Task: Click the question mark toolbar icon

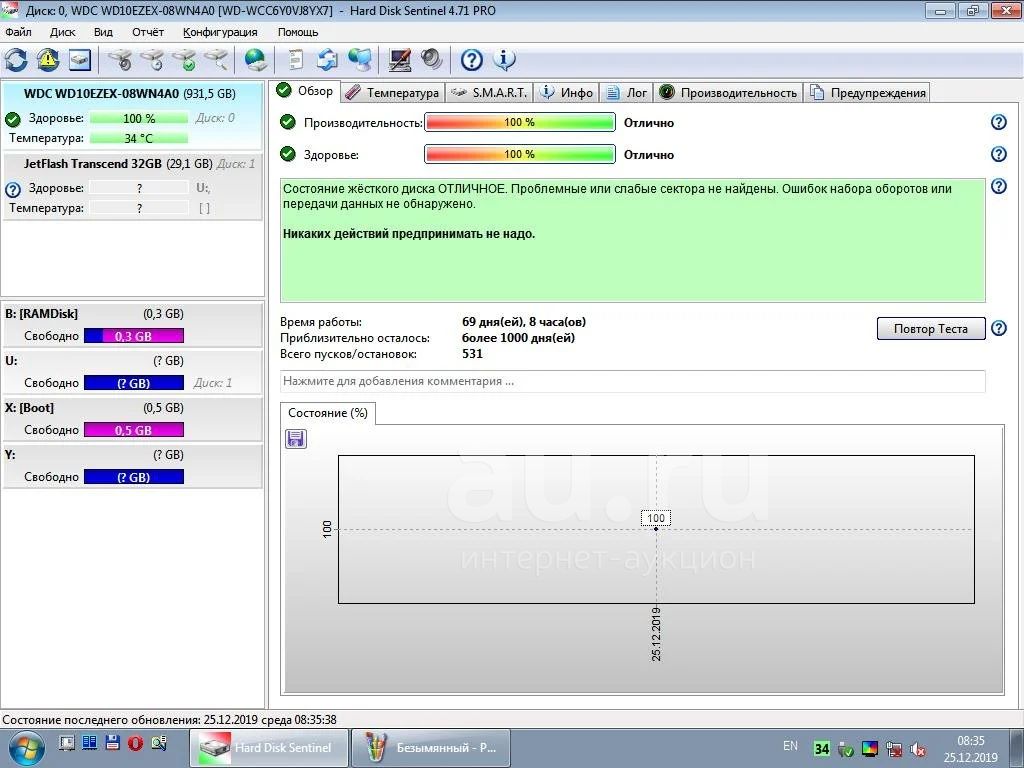Action: (472, 60)
